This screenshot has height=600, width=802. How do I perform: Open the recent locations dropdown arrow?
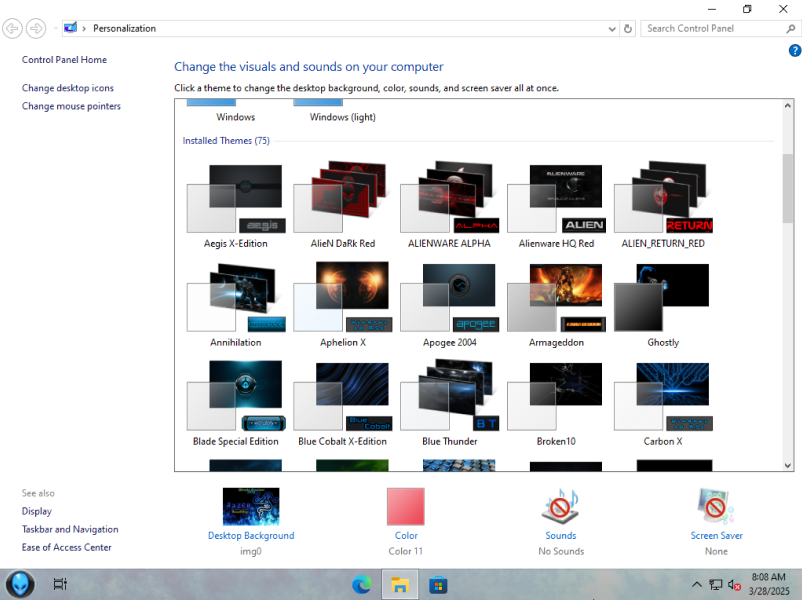click(55, 29)
